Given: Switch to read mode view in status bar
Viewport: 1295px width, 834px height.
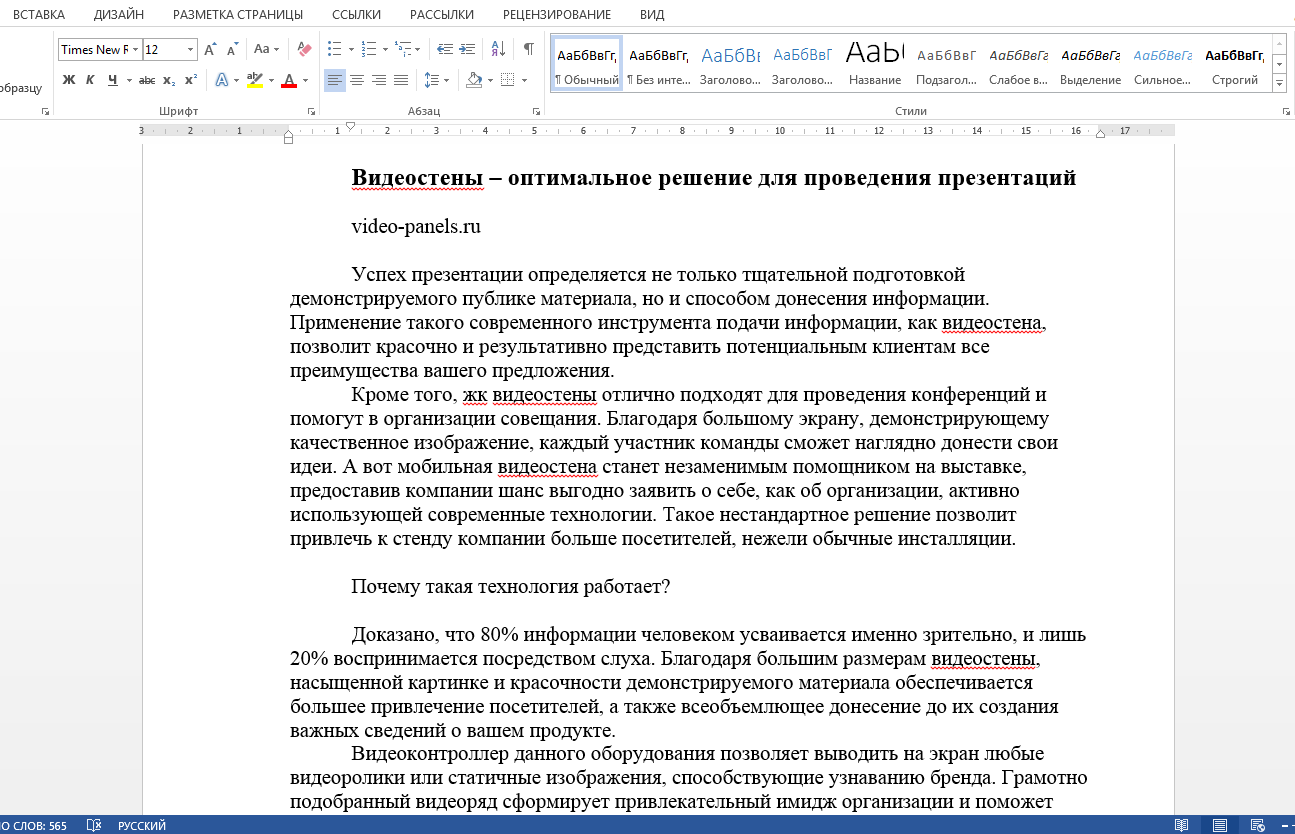Looking at the screenshot, I should pyautogui.click(x=1181, y=825).
